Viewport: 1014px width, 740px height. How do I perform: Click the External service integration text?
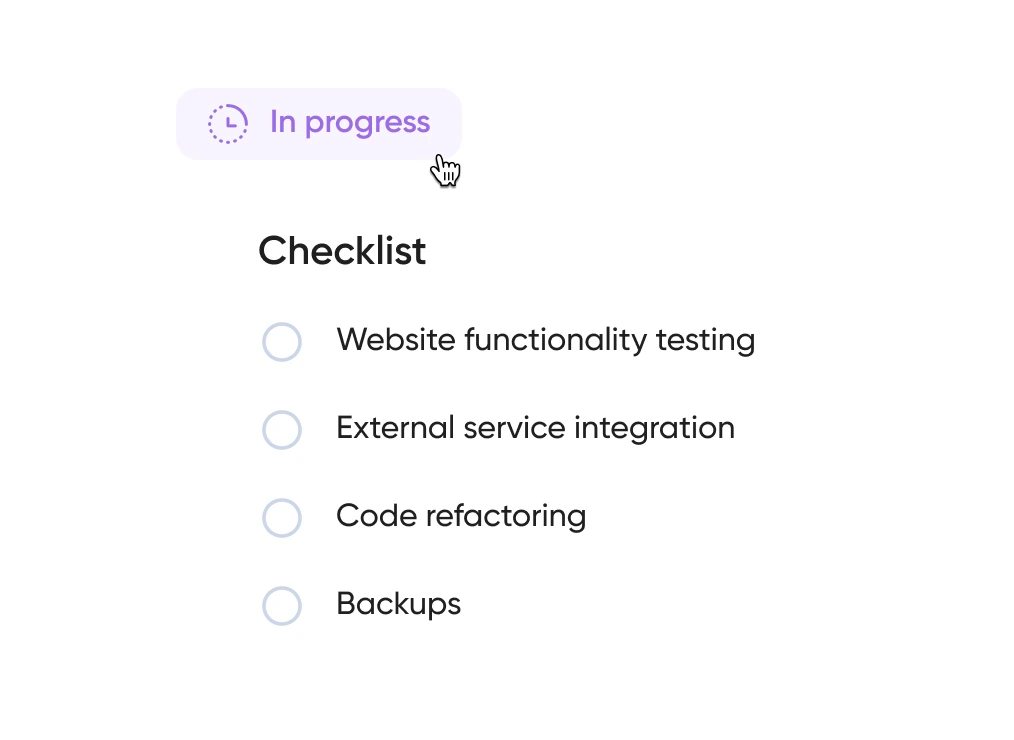tap(535, 428)
